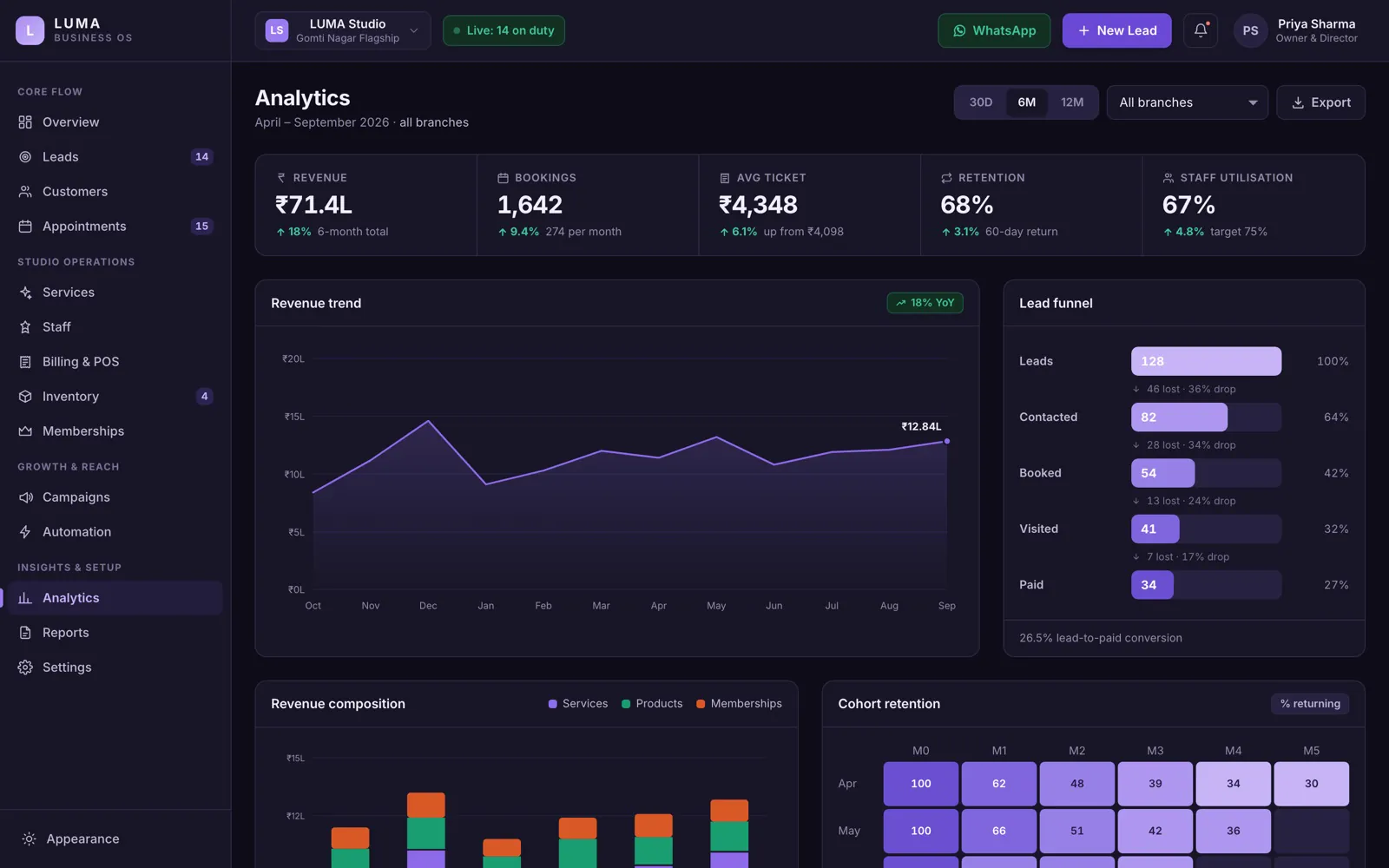
Task: Click the repeat icon on Retention card
Action: 946,178
